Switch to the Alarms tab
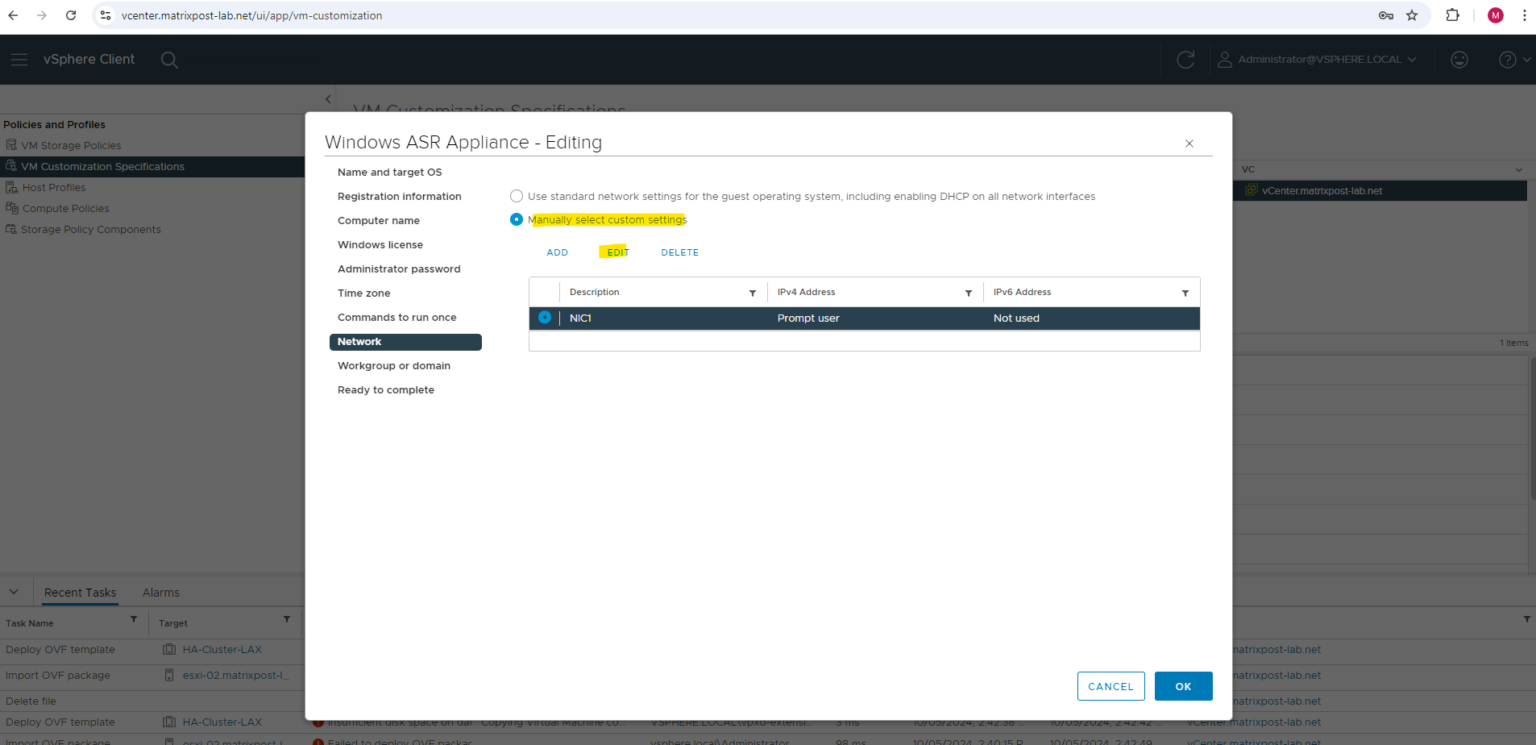 click(160, 592)
